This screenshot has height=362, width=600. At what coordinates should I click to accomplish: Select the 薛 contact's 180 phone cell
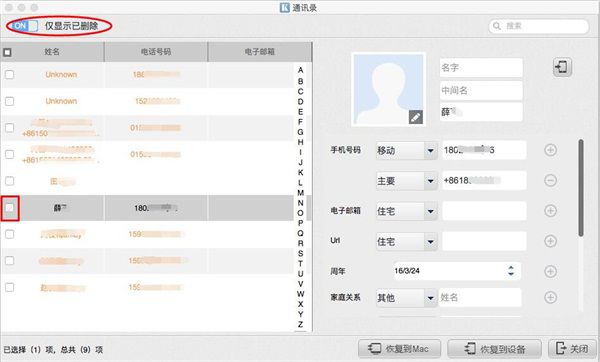pyautogui.click(x=156, y=208)
